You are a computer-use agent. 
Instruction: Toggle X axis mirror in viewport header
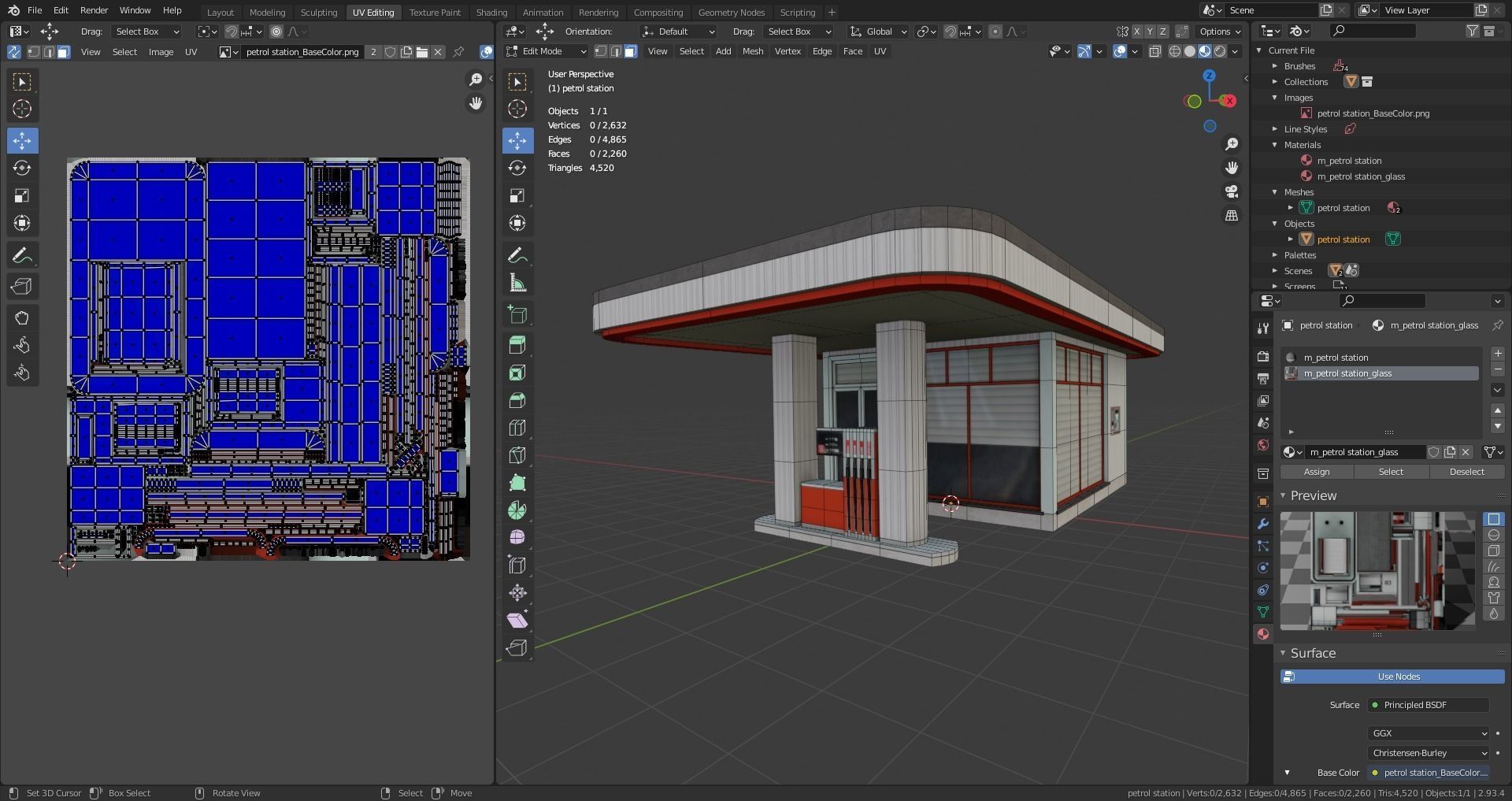click(x=1136, y=32)
